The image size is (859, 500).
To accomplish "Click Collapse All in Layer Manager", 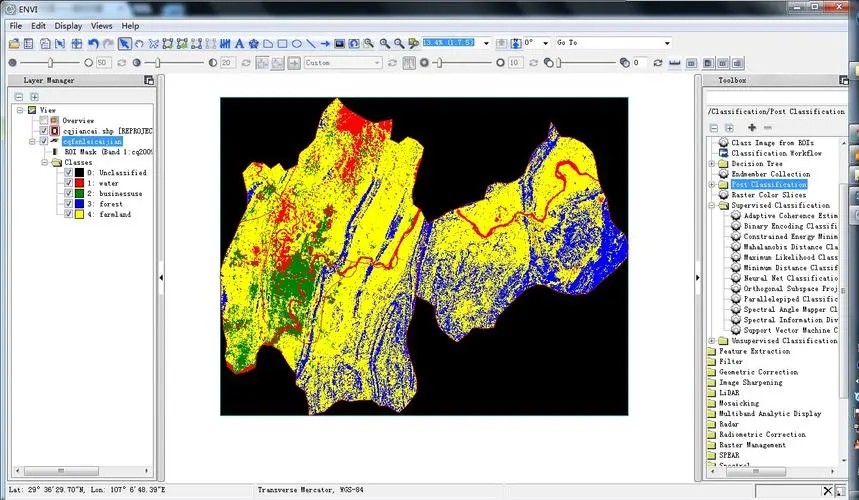I will tap(19, 97).
